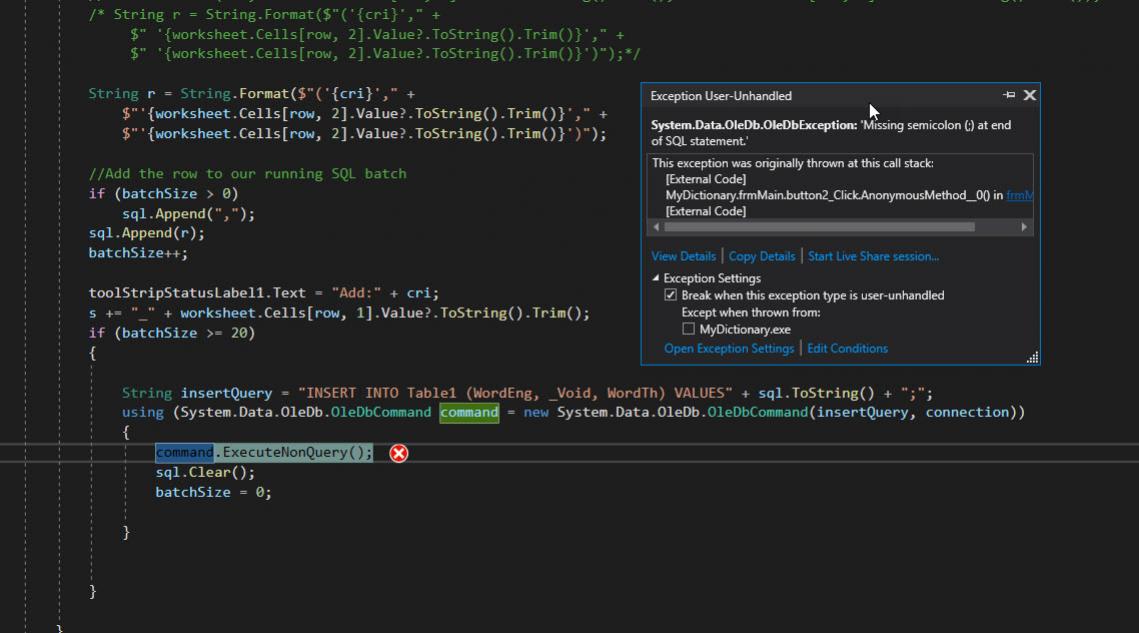Click the 'sql.Append(r);' line

pyautogui.click(x=147, y=233)
